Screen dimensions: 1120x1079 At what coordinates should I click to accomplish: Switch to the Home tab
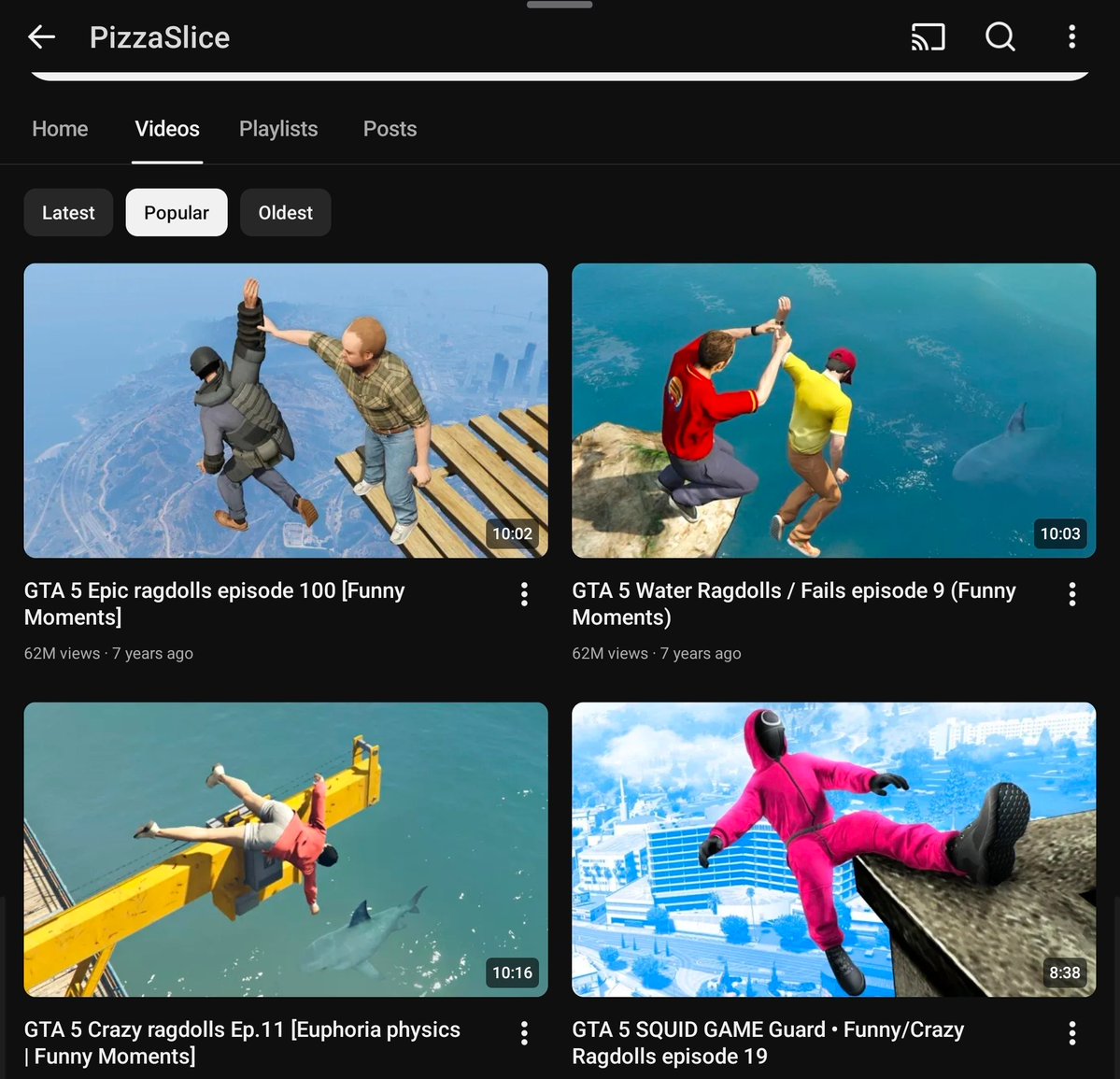[x=60, y=129]
